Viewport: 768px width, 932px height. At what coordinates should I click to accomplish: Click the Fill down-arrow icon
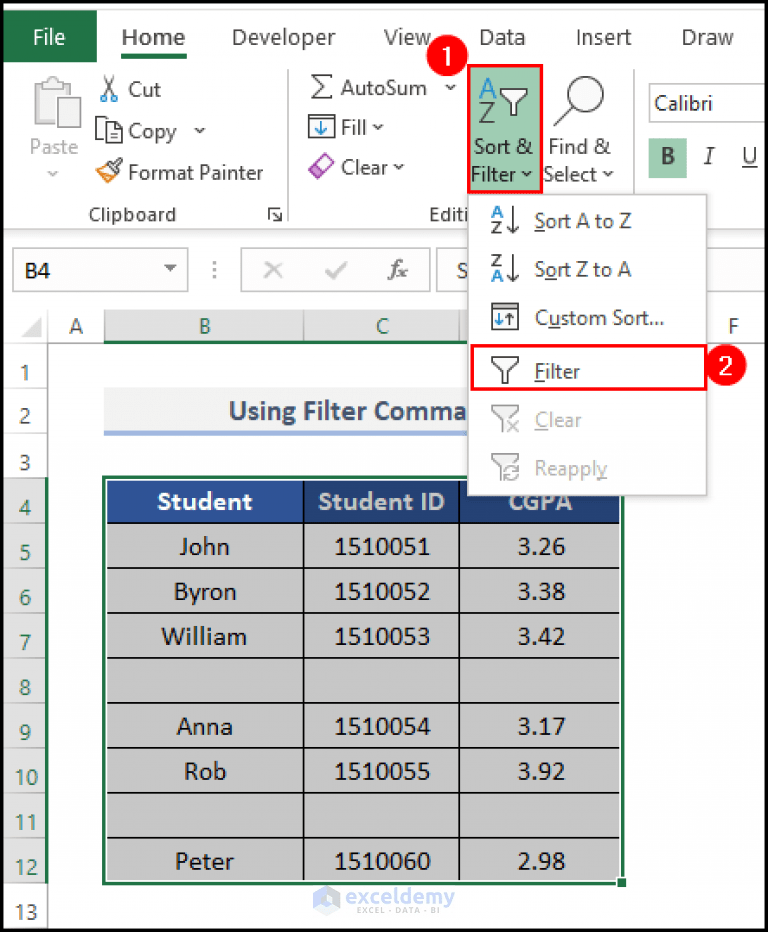tap(321, 127)
